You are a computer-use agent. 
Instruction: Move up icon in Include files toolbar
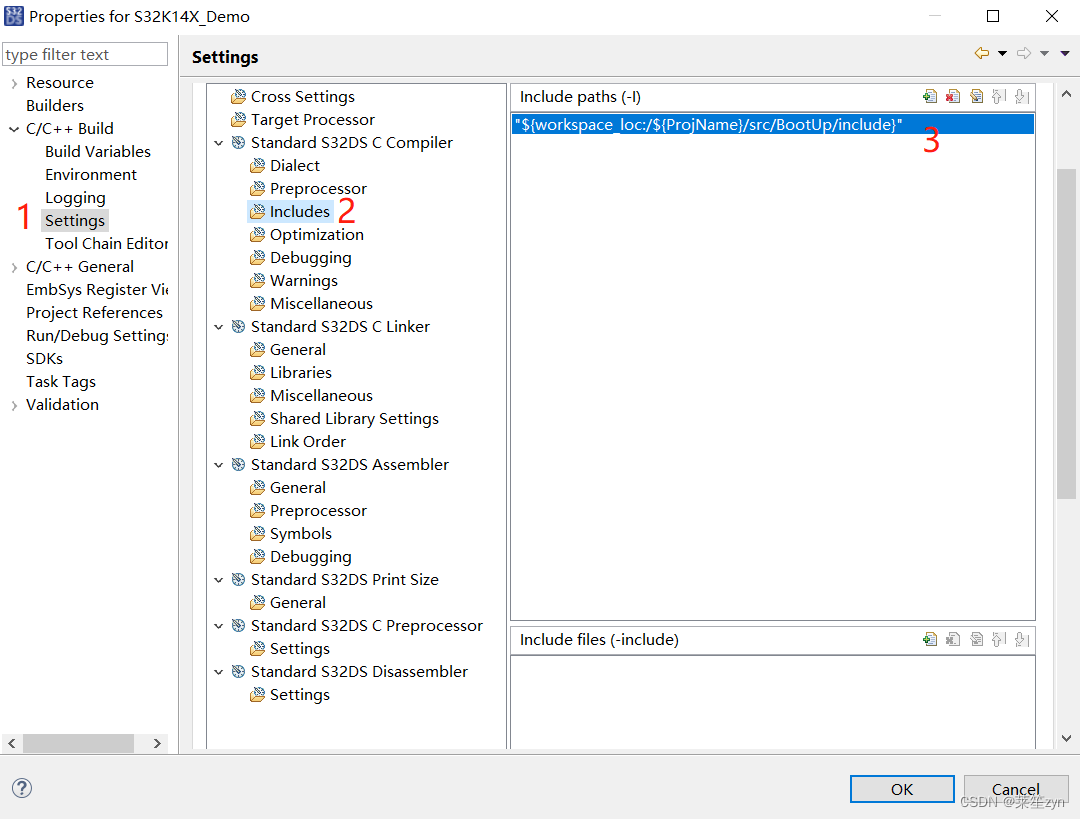[x=999, y=639]
